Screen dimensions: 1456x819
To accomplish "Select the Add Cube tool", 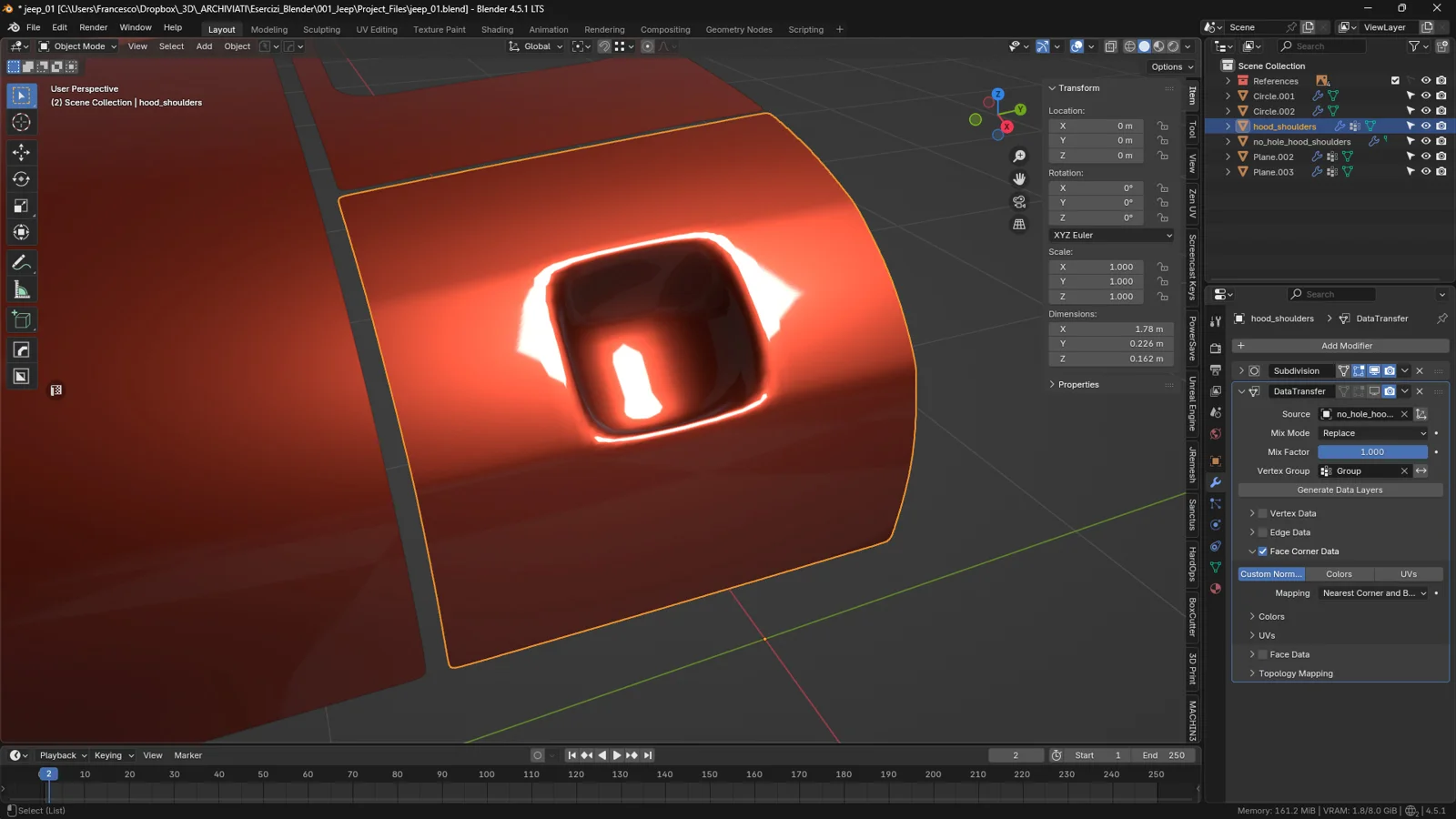I will (22, 320).
